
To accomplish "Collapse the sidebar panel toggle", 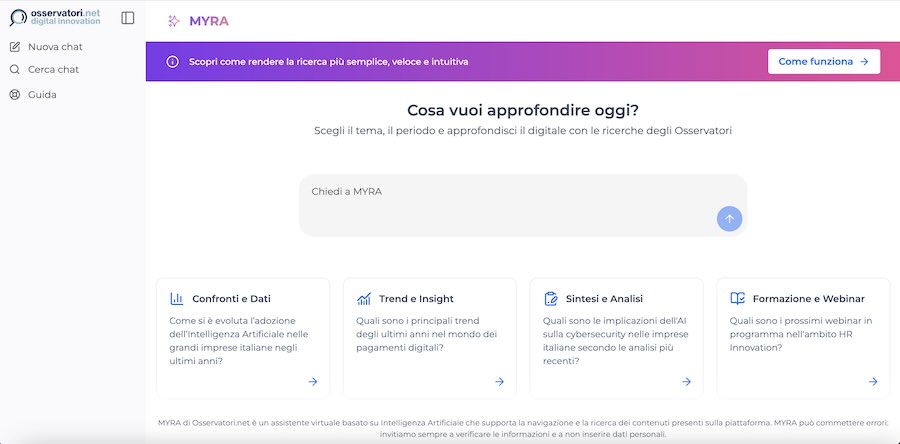I will pos(127,18).
